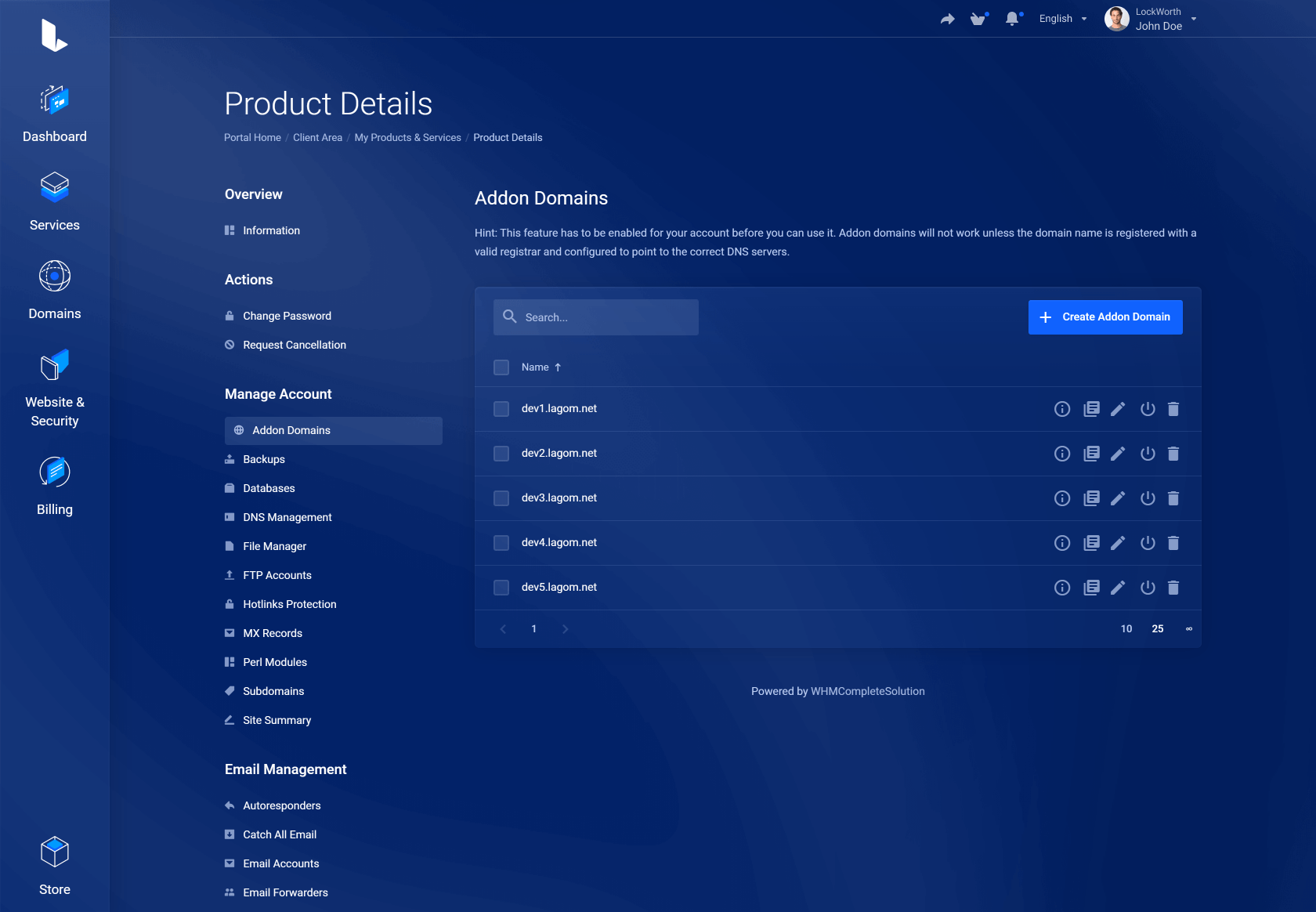The height and width of the screenshot is (912, 1316).
Task: Click the Lagom logo at top left
Action: click(54, 35)
